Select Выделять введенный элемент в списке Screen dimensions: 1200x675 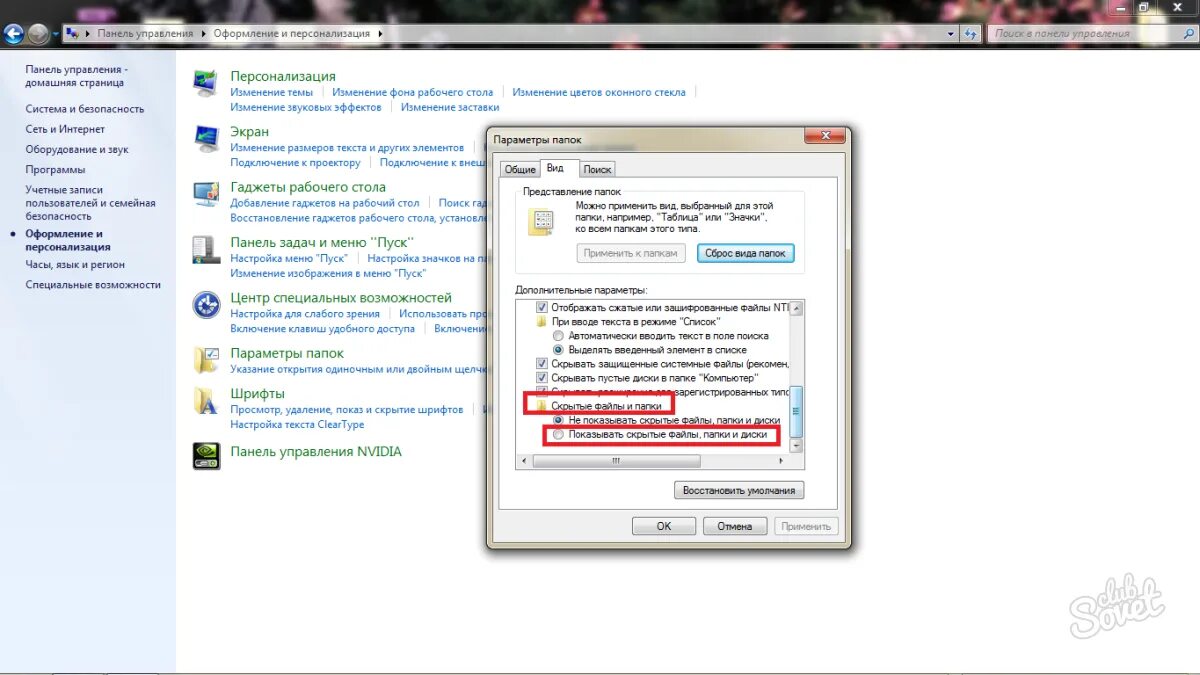[x=558, y=350]
